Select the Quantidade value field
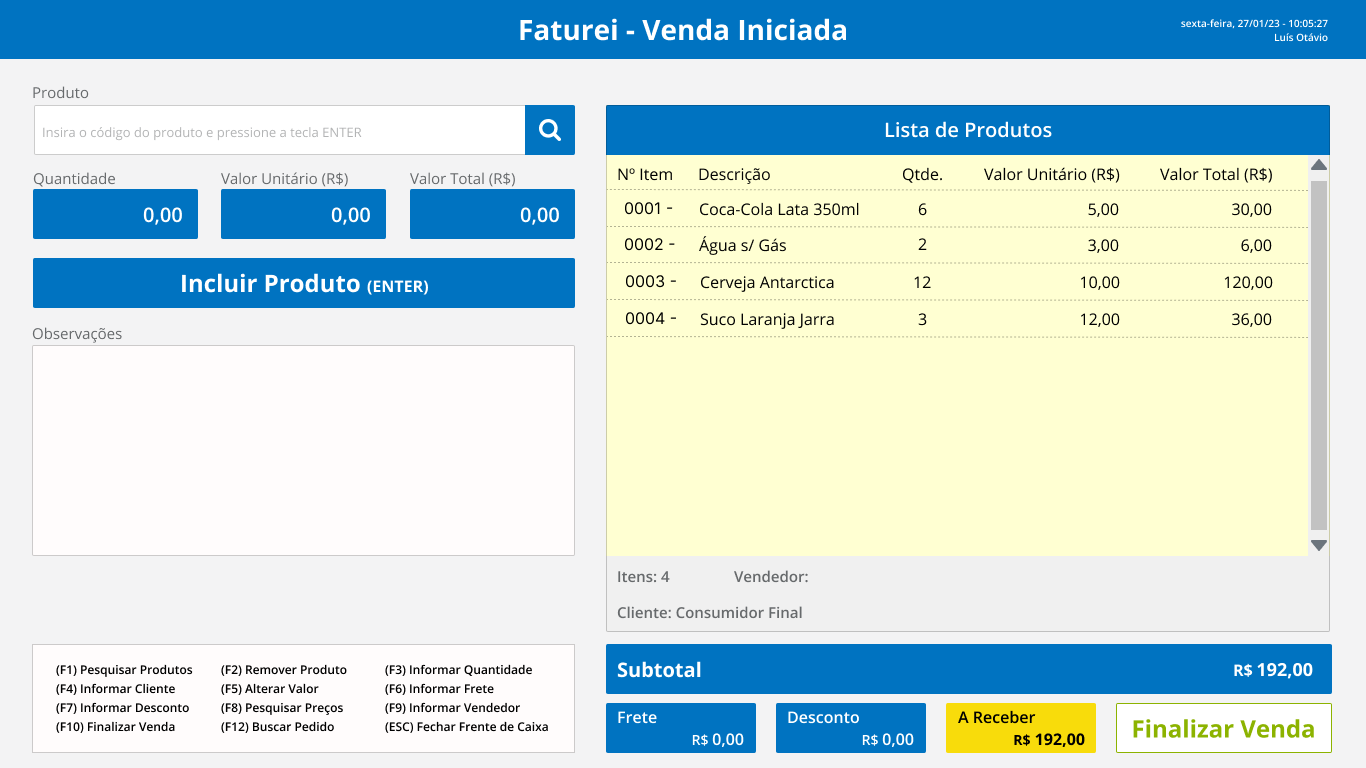Screen dimensions: 1366x768 point(115,215)
